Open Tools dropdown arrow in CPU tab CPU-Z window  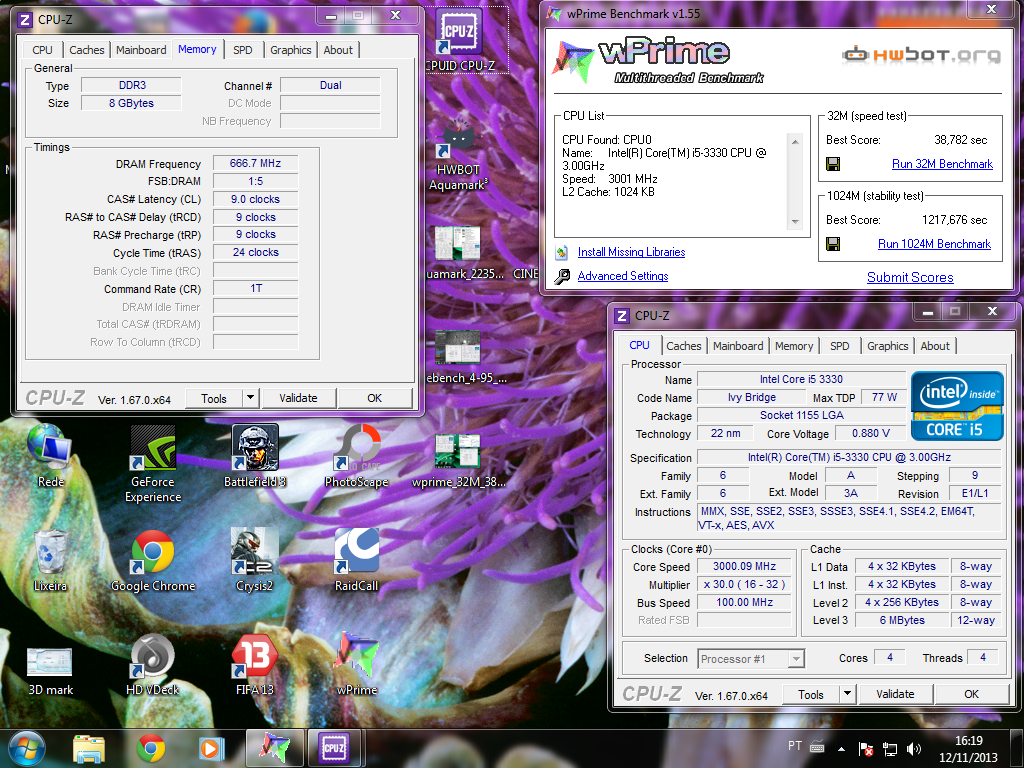[847, 694]
